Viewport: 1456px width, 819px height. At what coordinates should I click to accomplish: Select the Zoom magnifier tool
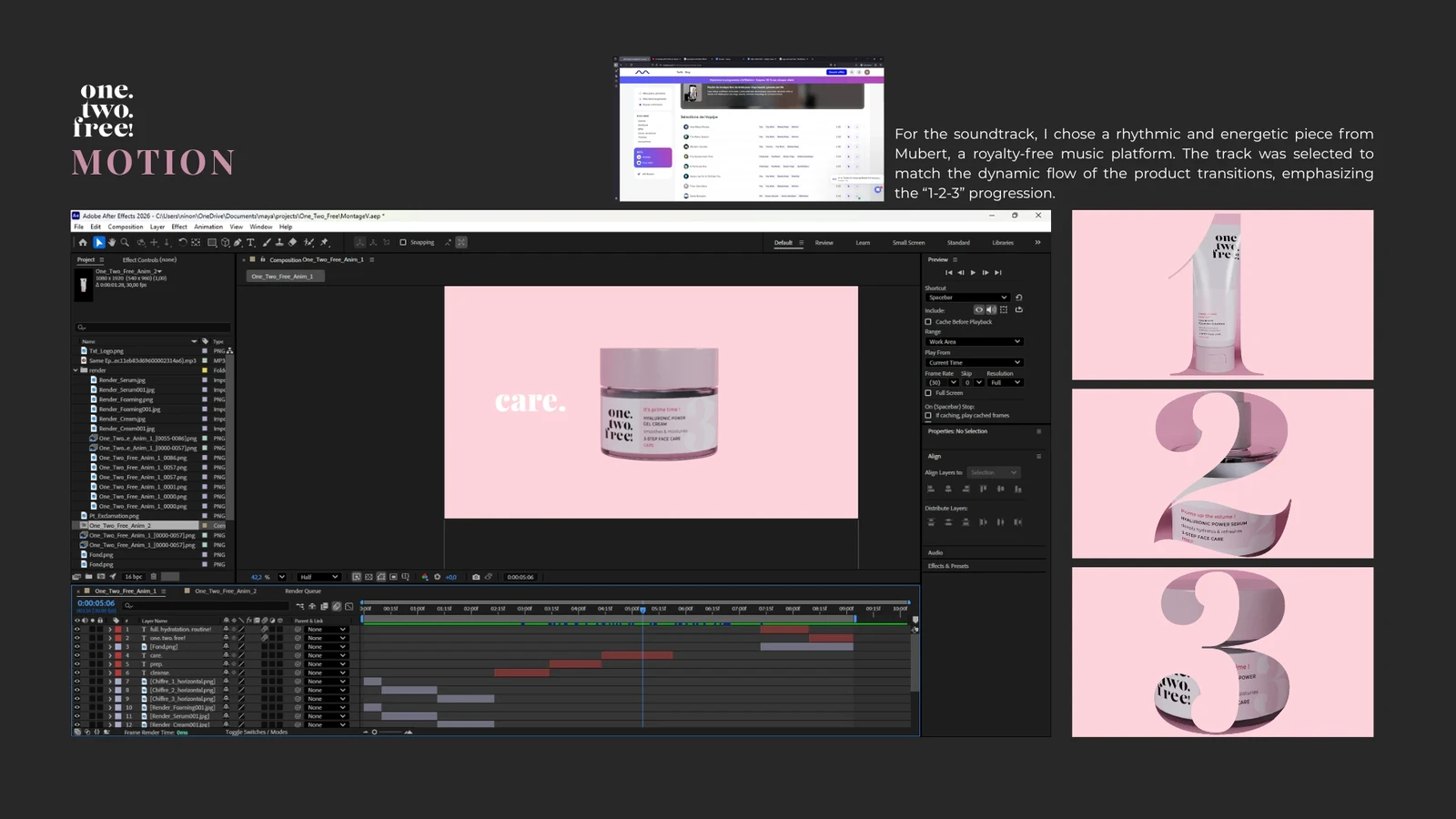click(125, 243)
